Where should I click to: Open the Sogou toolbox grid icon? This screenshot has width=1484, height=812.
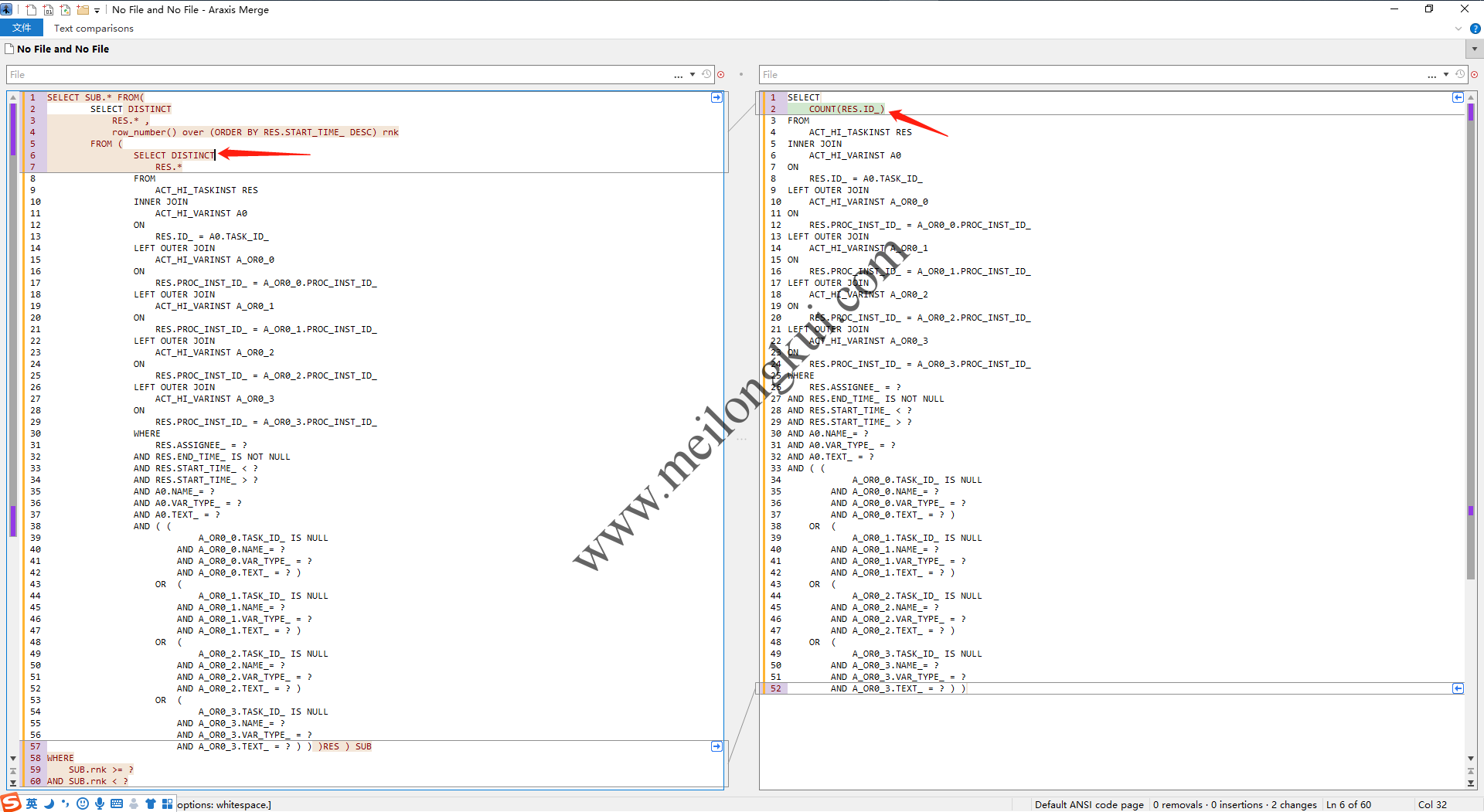pos(167,804)
